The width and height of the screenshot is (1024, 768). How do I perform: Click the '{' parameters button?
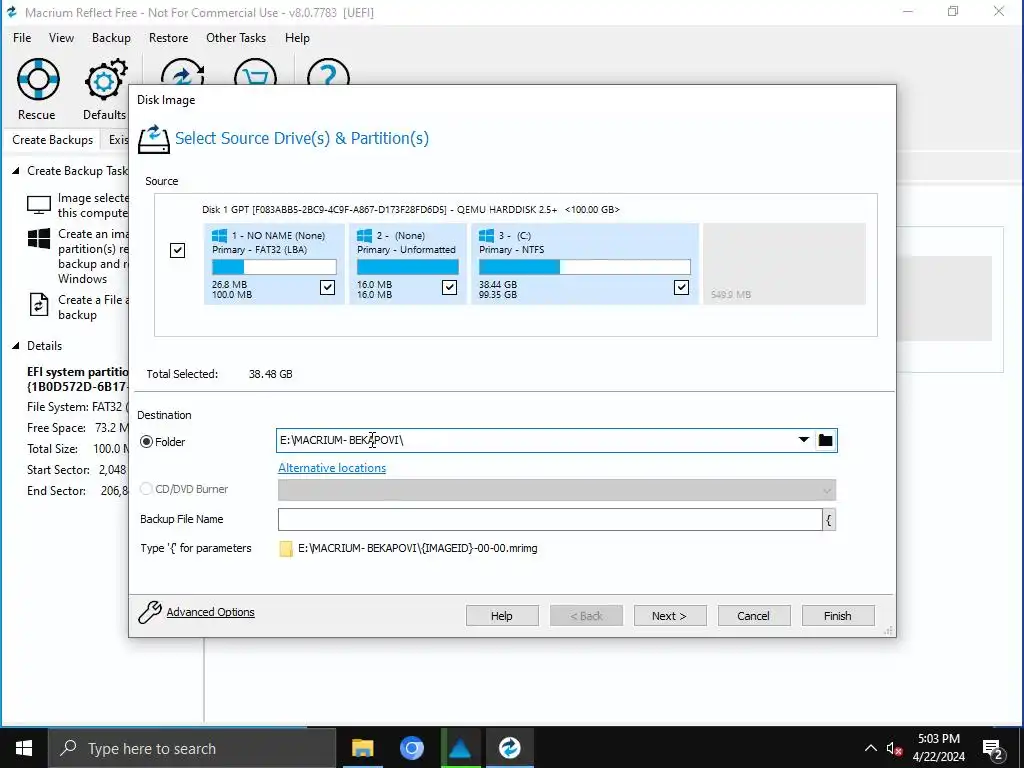(x=829, y=520)
